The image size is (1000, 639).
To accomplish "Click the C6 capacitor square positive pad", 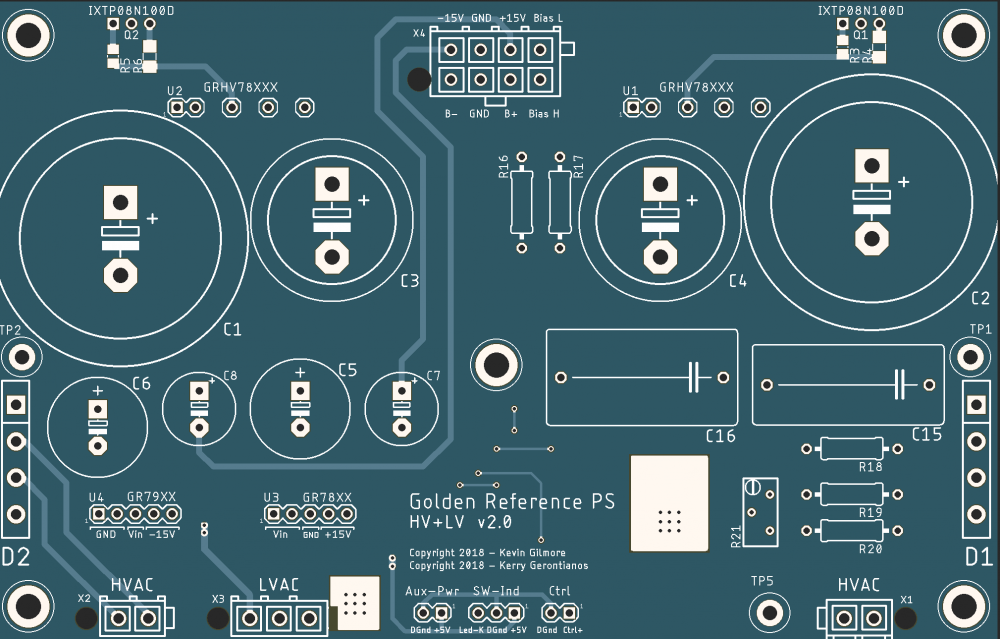I will (98, 408).
